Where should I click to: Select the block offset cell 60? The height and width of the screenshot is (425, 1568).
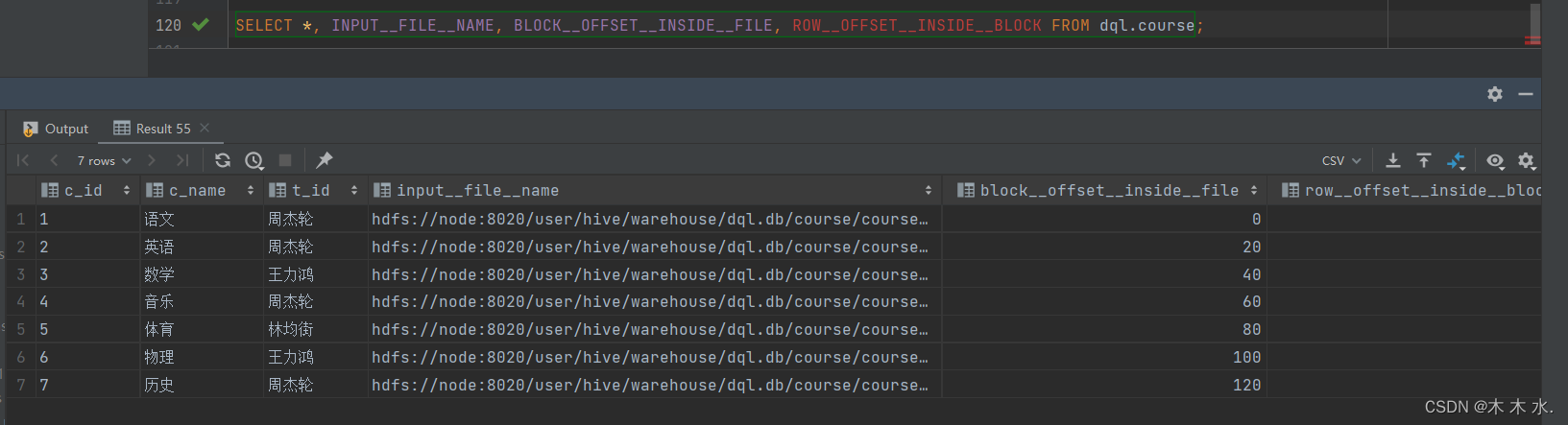click(x=1104, y=301)
